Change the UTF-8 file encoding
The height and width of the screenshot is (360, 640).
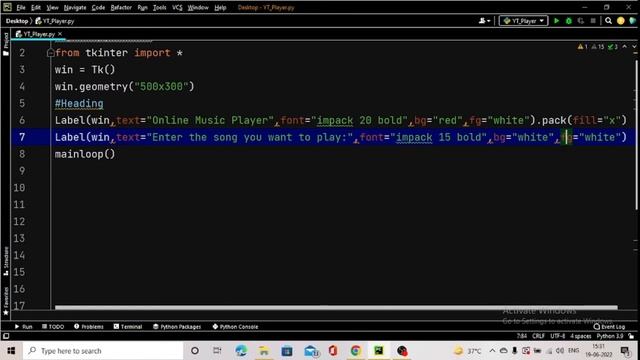(x=558, y=336)
